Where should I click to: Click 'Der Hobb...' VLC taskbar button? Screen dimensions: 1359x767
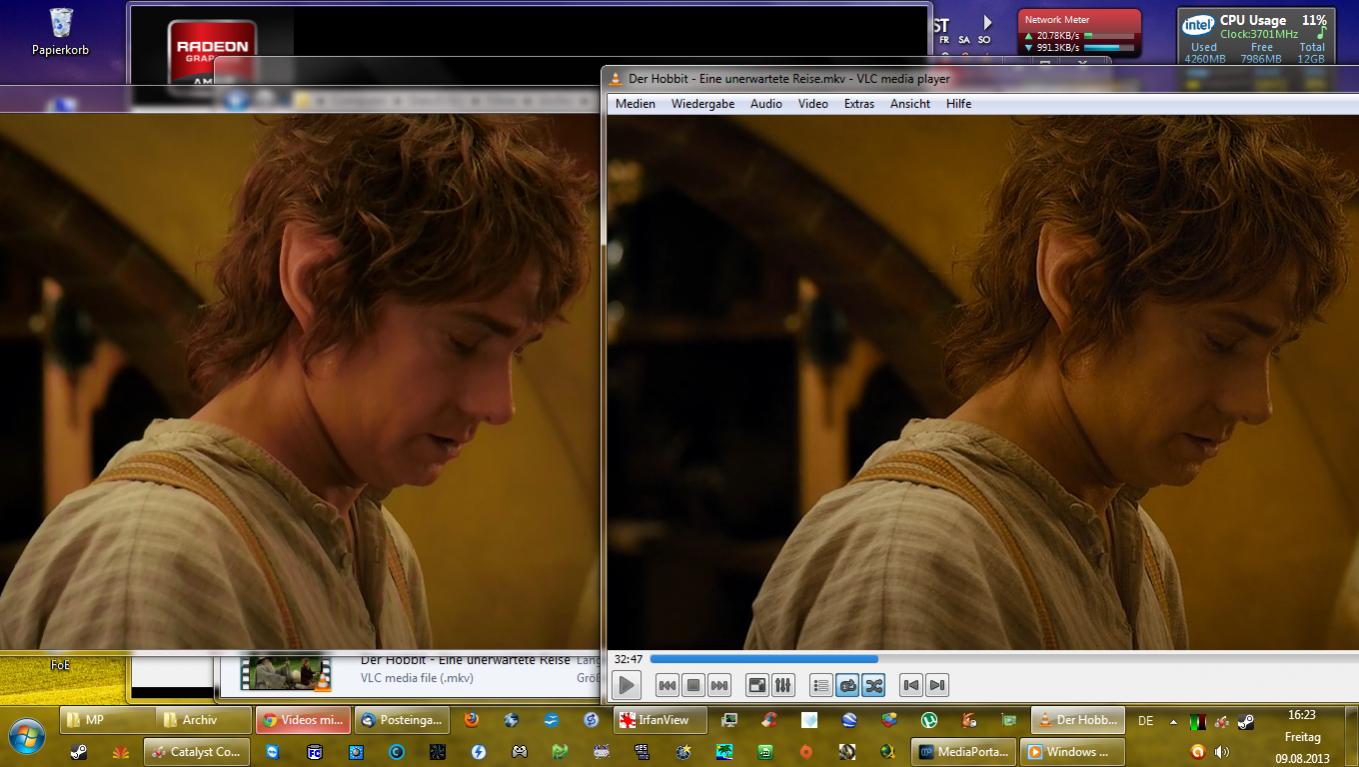point(1078,720)
